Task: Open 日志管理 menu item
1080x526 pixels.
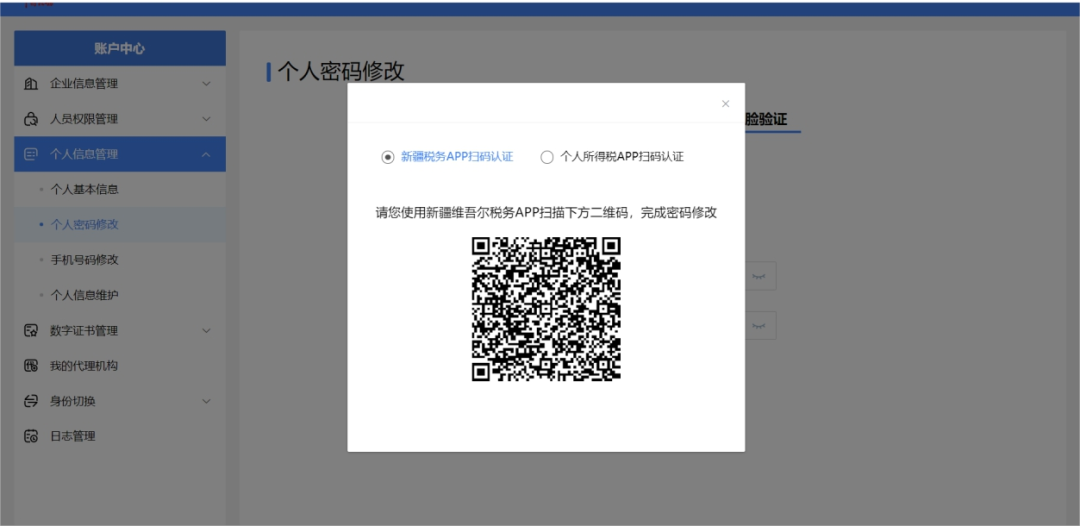Action: (120, 436)
